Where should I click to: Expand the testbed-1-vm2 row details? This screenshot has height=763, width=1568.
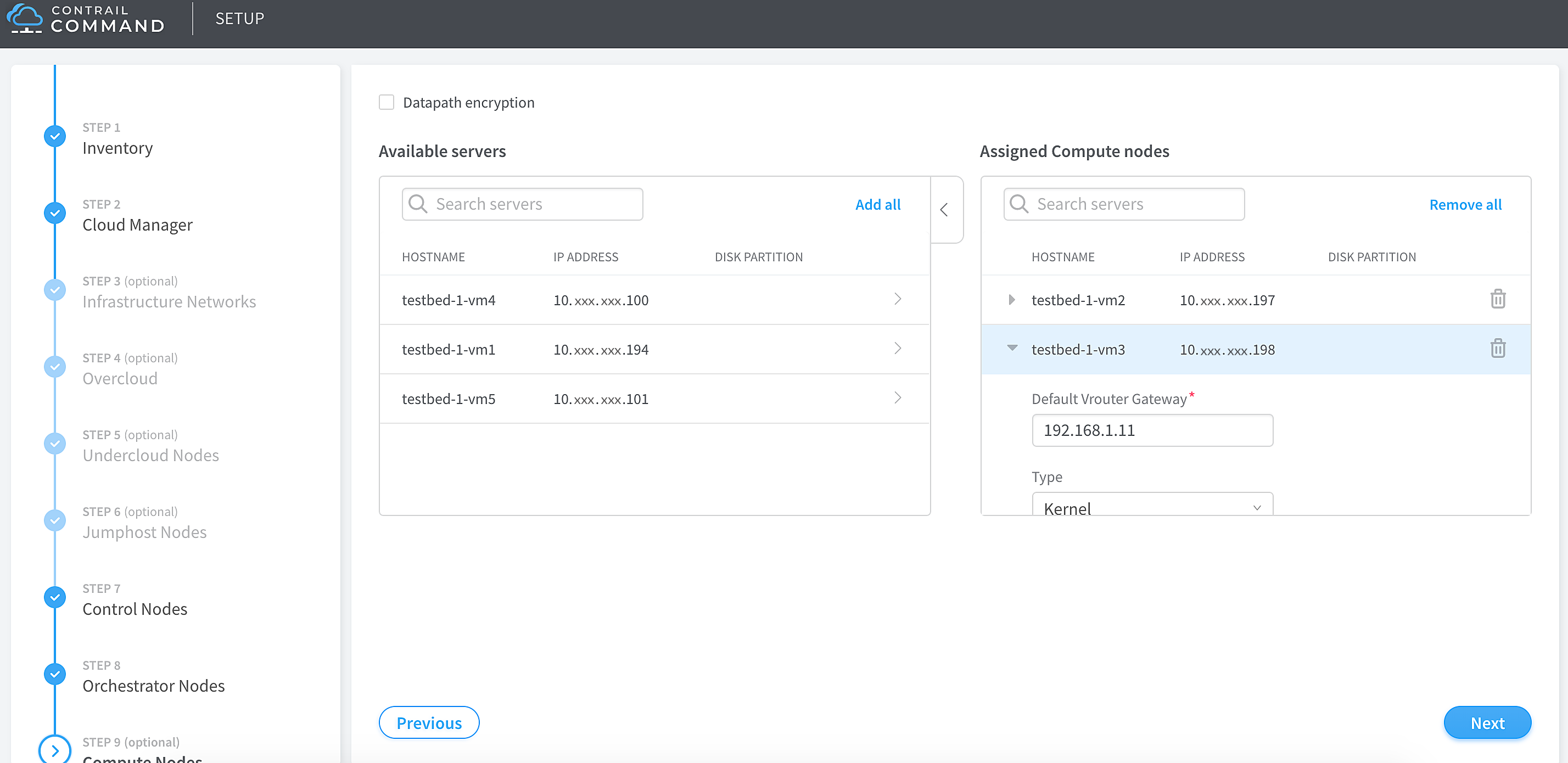(1011, 300)
